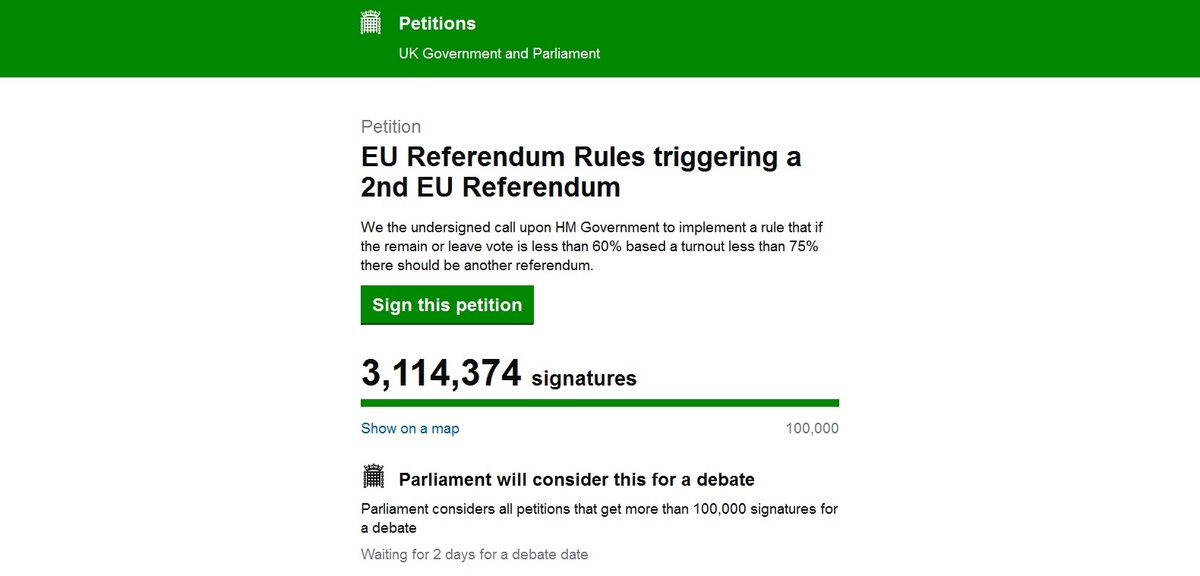Click the Parliament will consider this heading
The width and height of the screenshot is (1200, 576).
point(576,479)
